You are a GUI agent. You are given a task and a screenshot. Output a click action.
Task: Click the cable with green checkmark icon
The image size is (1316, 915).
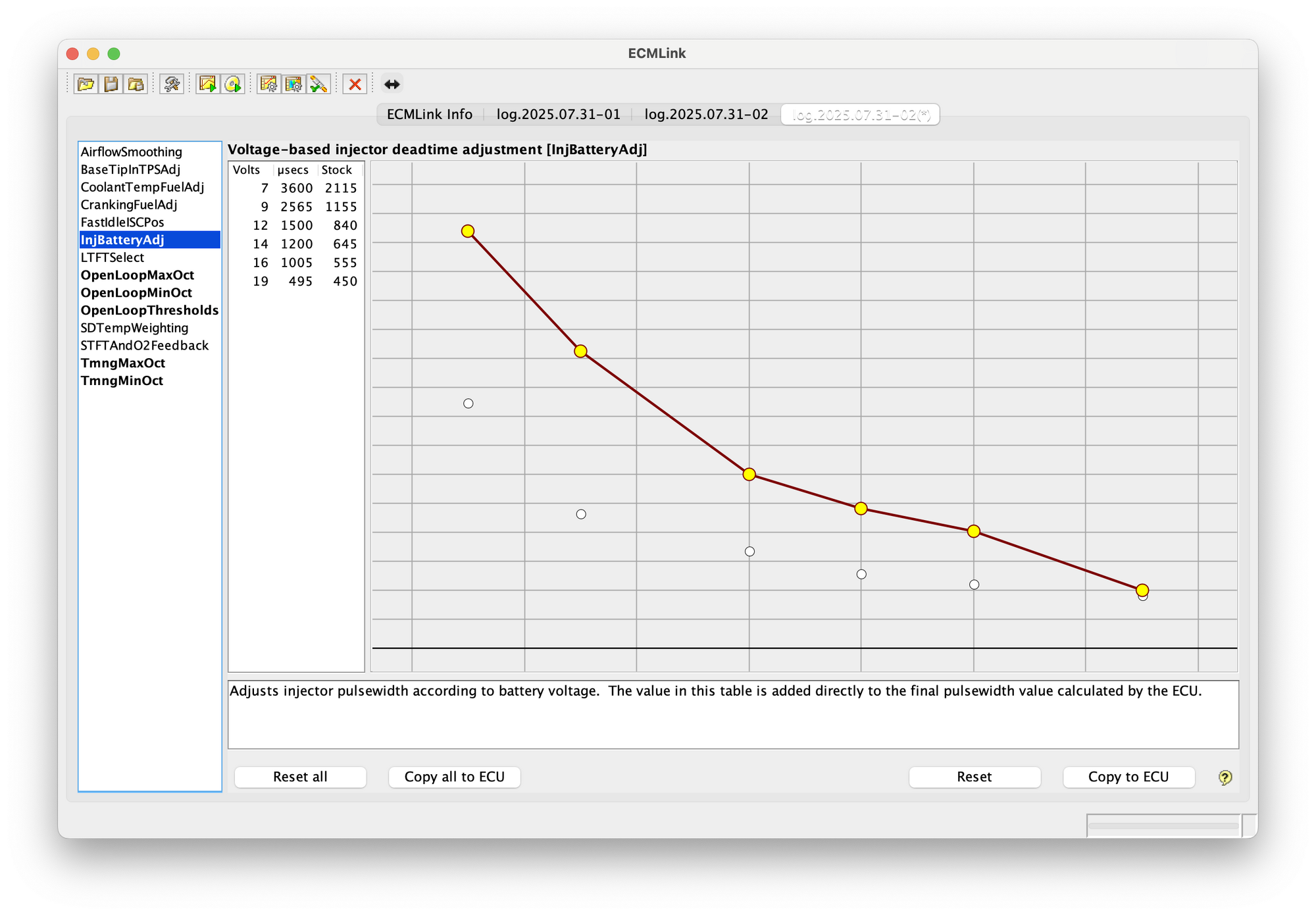318,84
